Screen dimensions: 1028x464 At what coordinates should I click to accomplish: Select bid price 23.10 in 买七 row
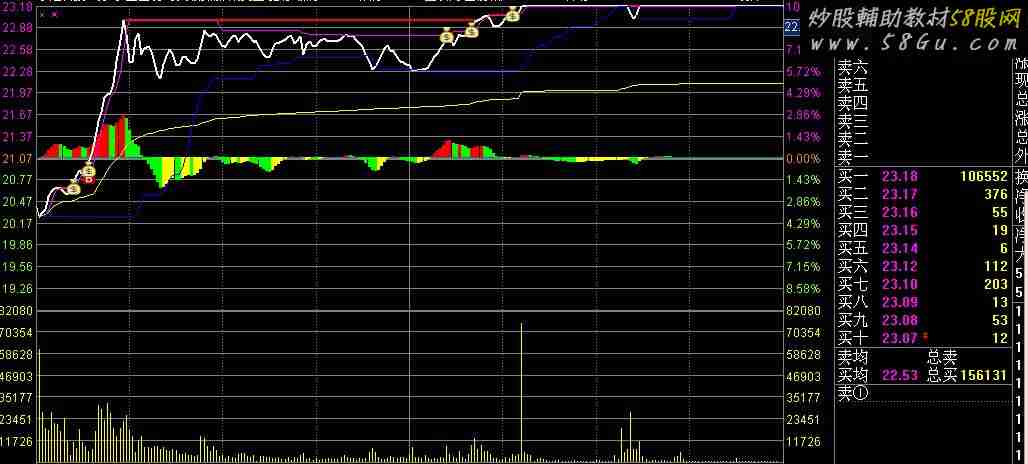click(900, 284)
